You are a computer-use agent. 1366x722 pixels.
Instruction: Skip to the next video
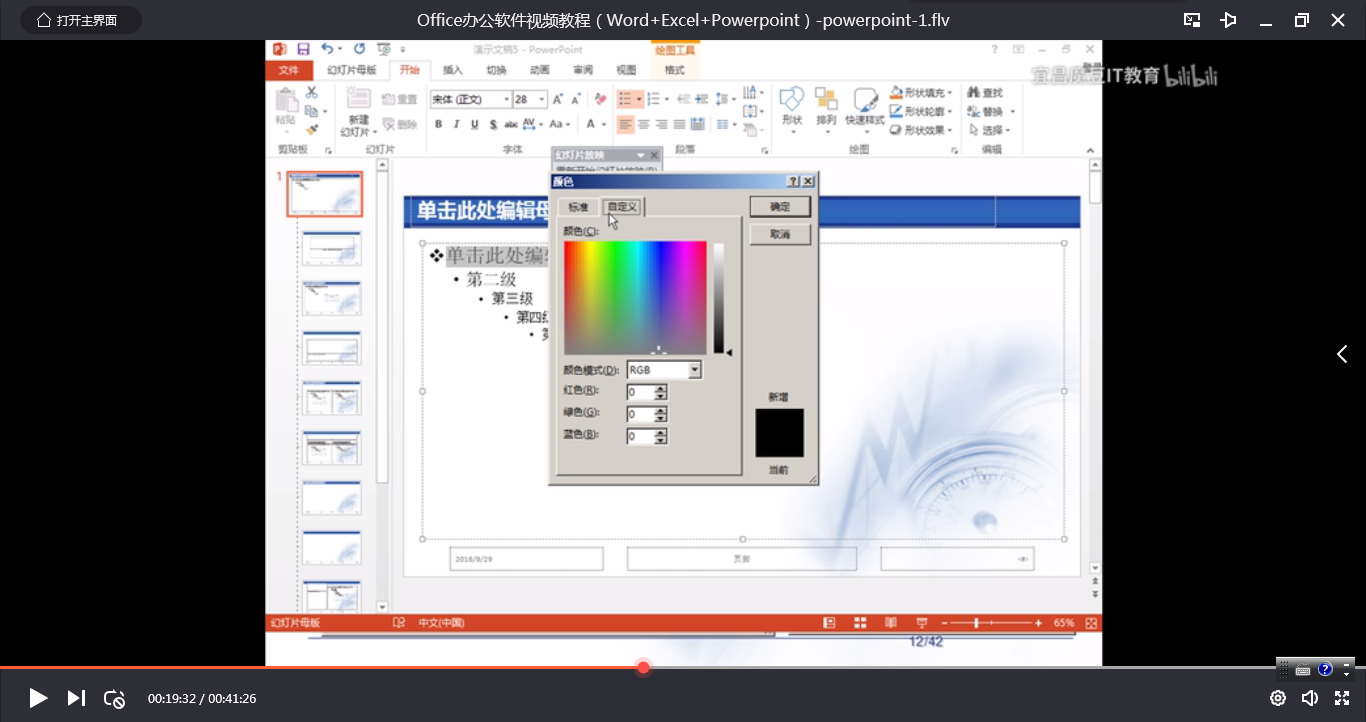76,698
